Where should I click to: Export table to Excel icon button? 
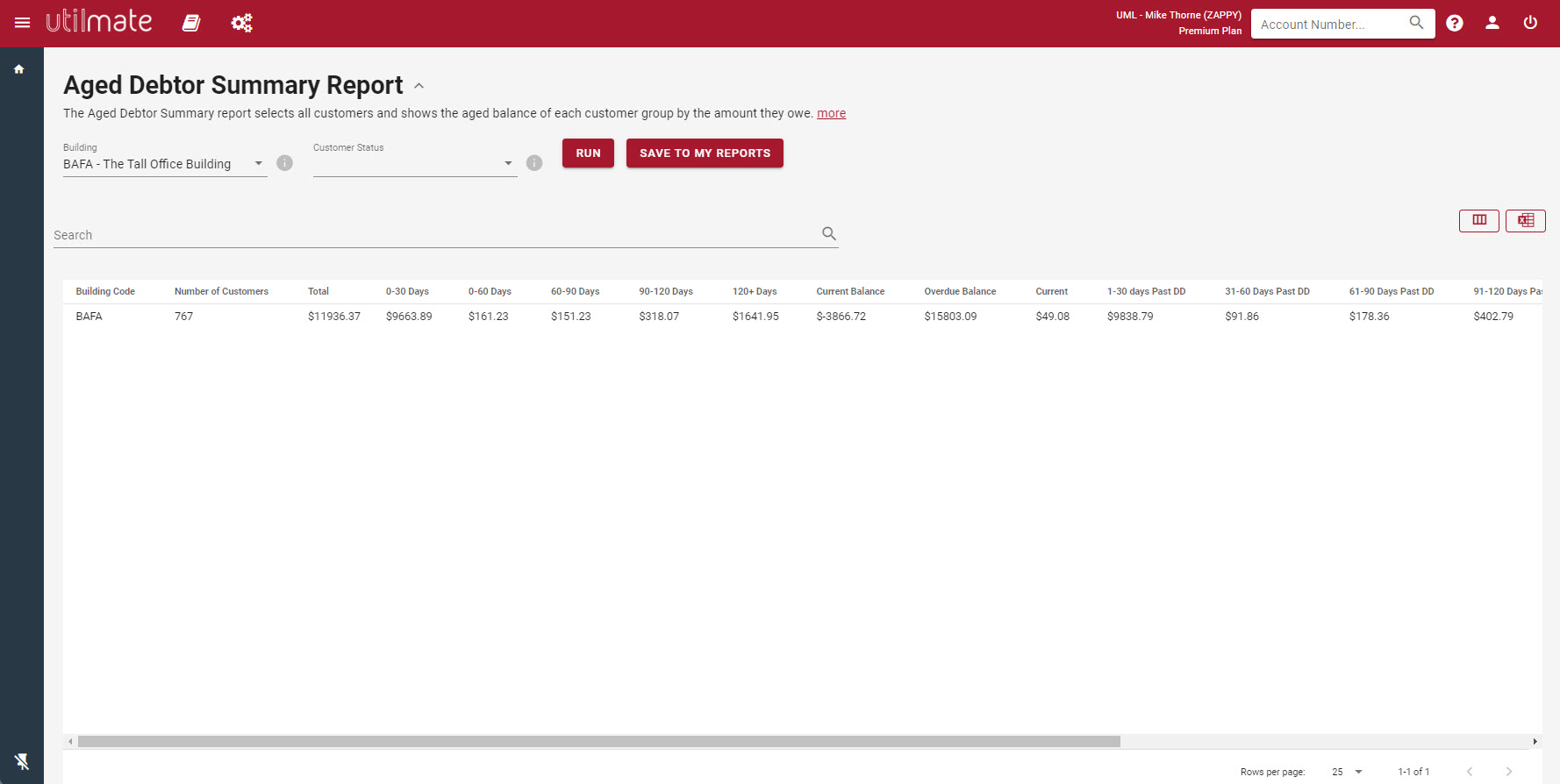(1526, 220)
